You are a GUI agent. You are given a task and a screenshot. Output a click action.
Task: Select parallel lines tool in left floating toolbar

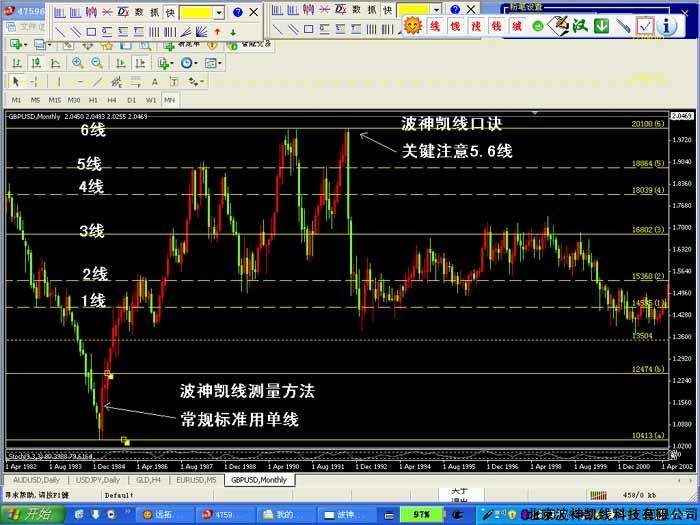click(x=75, y=32)
